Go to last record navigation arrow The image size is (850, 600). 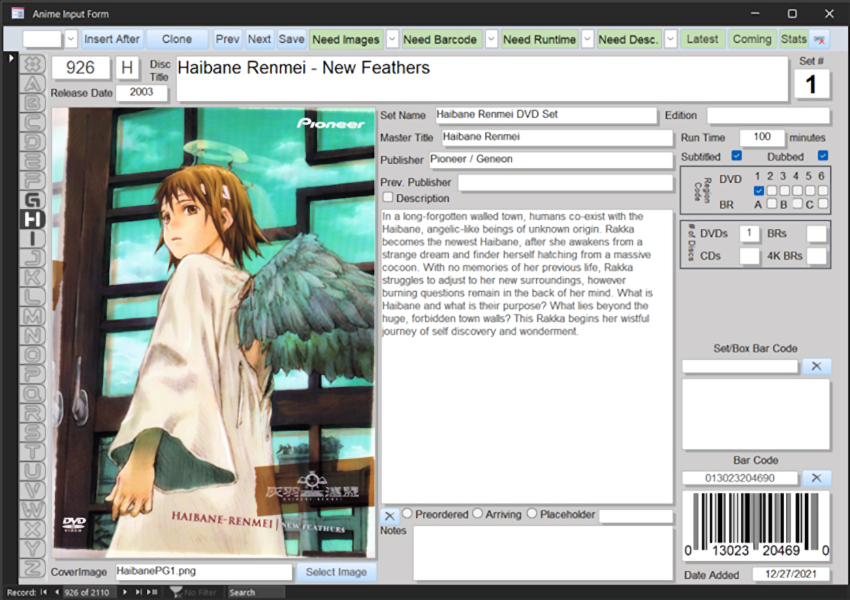point(139,592)
